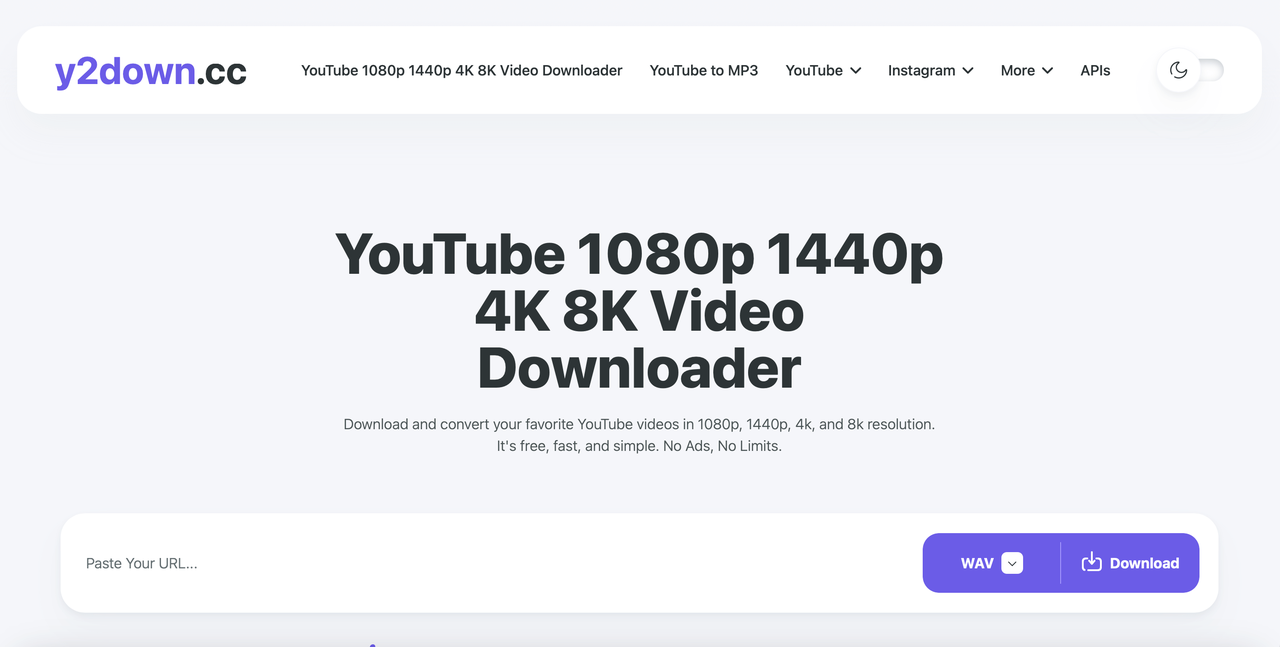Click the chevron beside the YouTube menu
The image size is (1280, 647).
[856, 71]
